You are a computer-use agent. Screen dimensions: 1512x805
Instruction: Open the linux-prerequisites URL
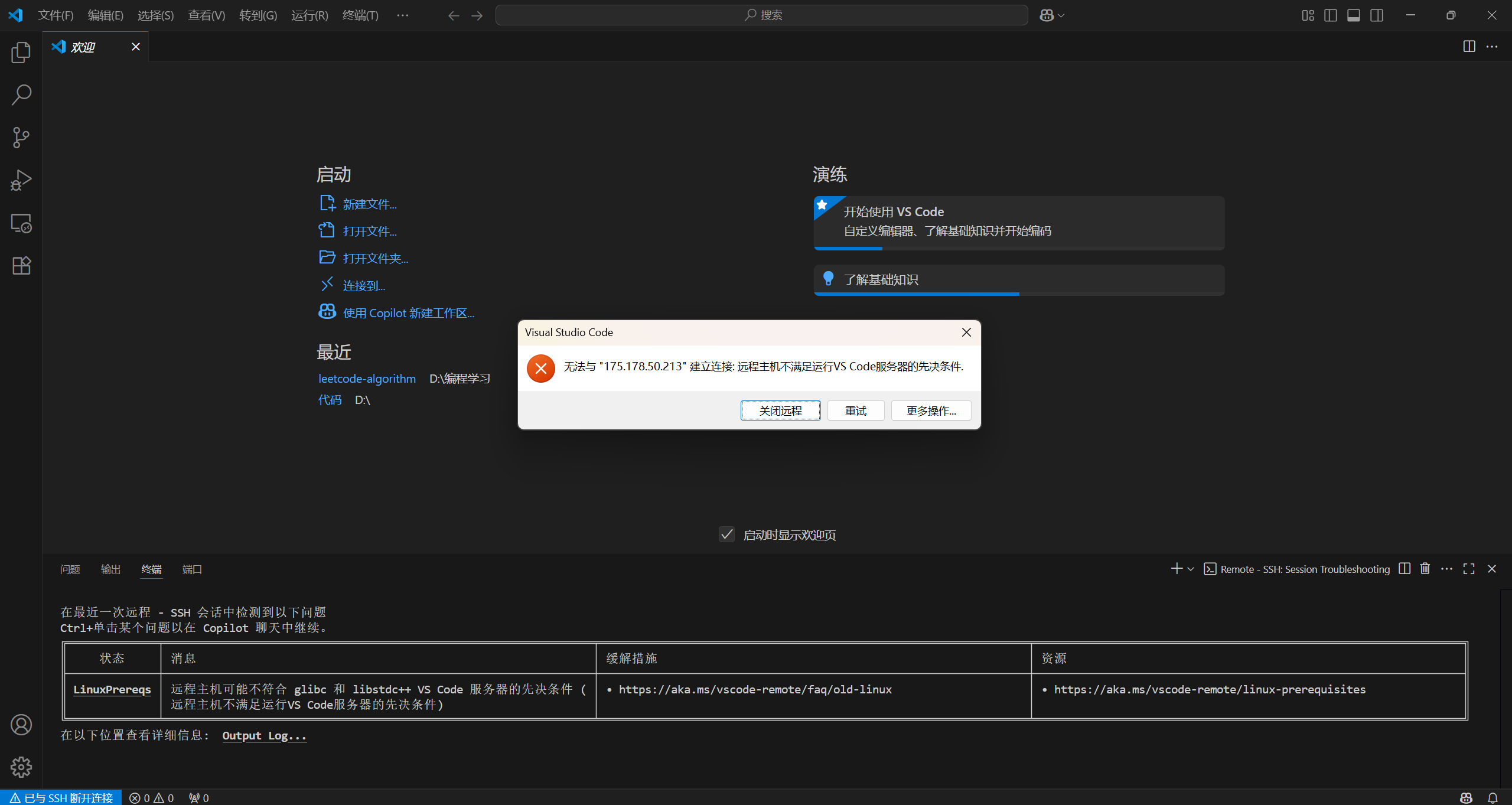point(1210,690)
